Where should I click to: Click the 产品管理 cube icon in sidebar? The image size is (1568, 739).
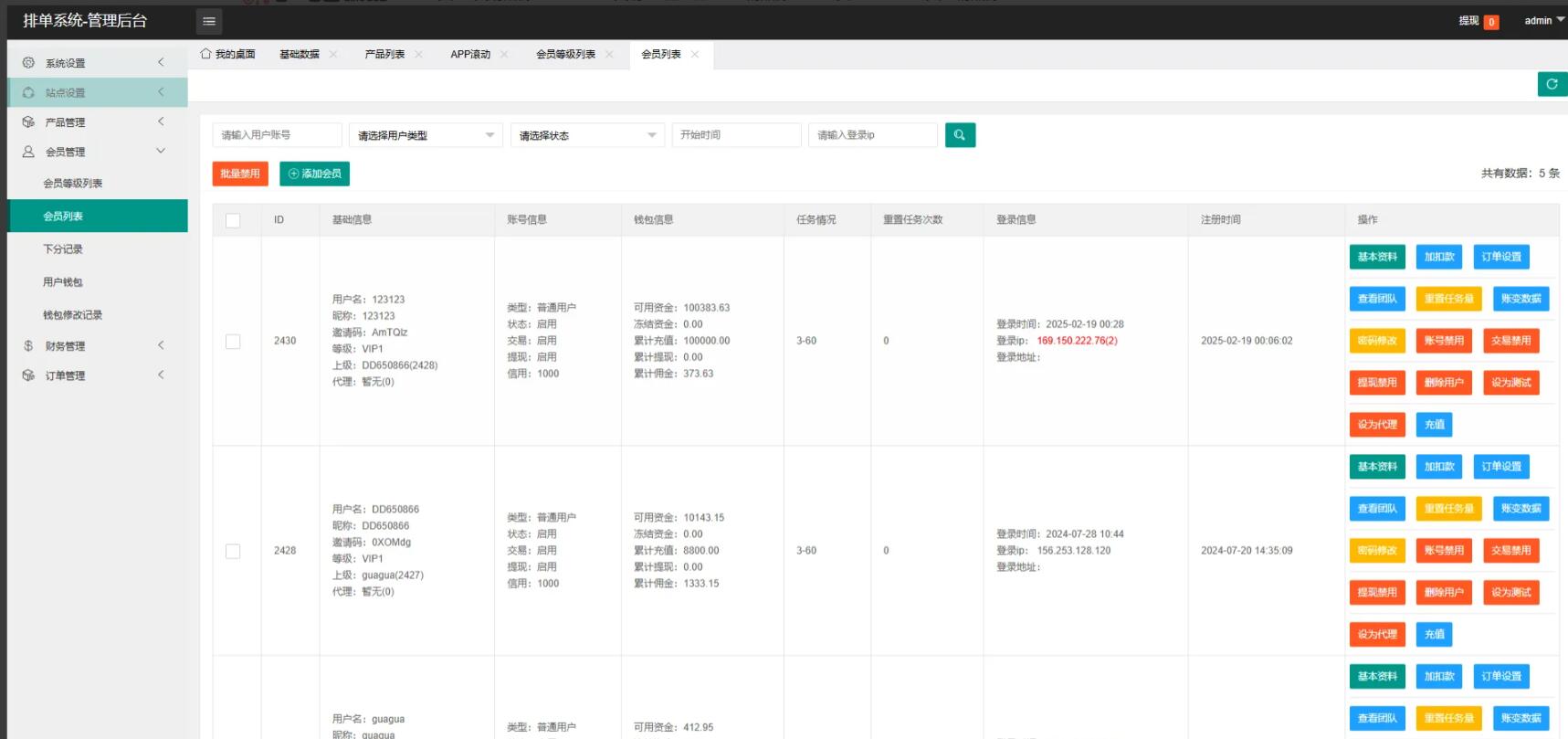point(28,121)
